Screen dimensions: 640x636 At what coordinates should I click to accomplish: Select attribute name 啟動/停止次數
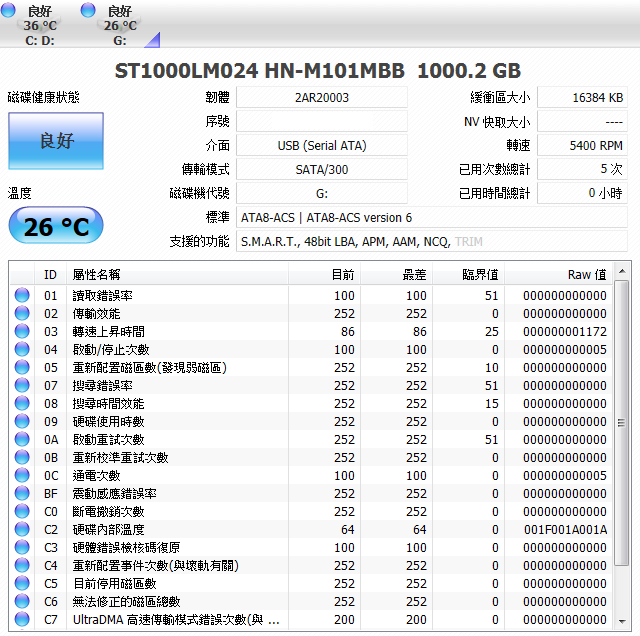tap(111, 349)
